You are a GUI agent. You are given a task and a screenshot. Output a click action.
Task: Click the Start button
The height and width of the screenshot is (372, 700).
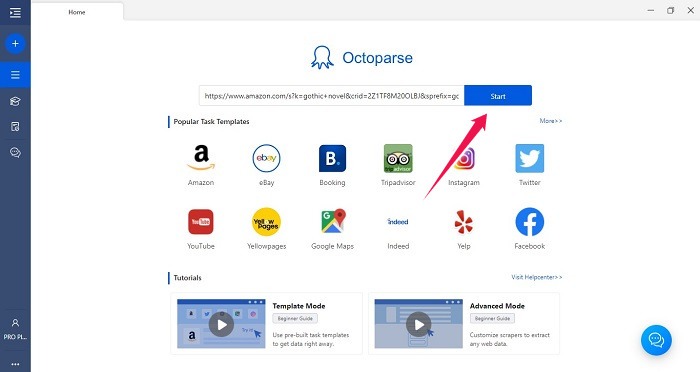[x=498, y=96]
